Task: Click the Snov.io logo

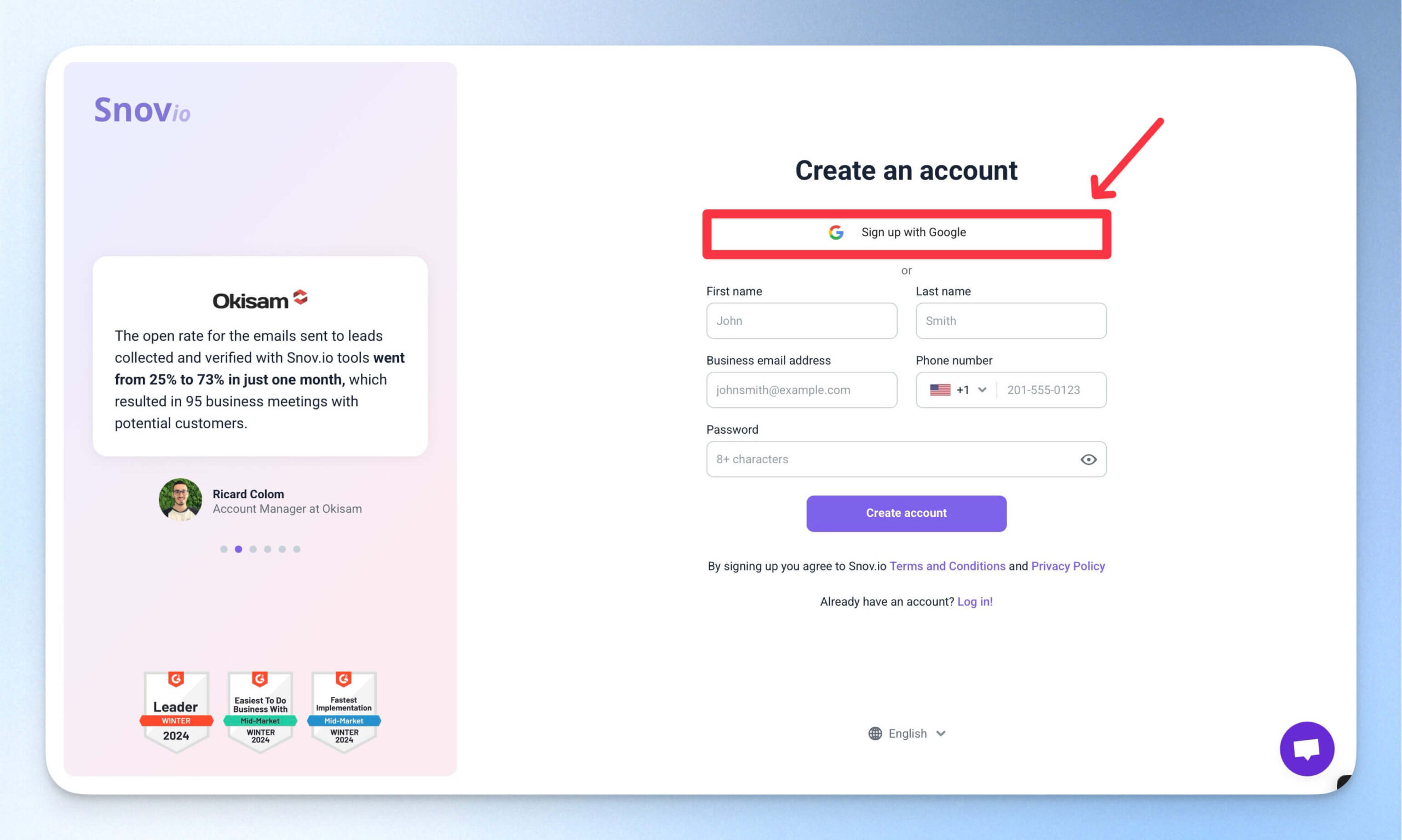Action: point(142,110)
